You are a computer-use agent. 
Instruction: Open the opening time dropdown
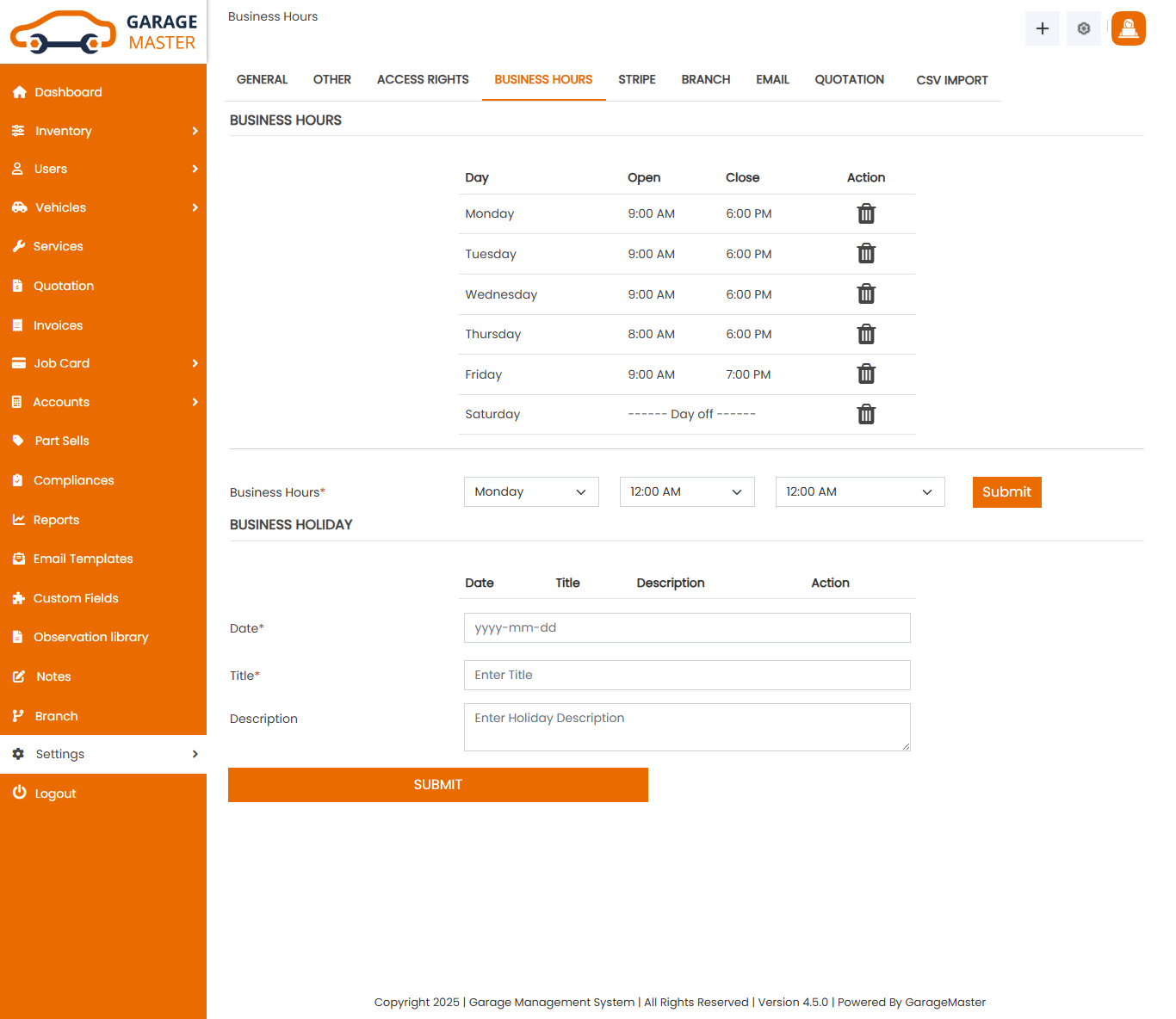click(686, 491)
